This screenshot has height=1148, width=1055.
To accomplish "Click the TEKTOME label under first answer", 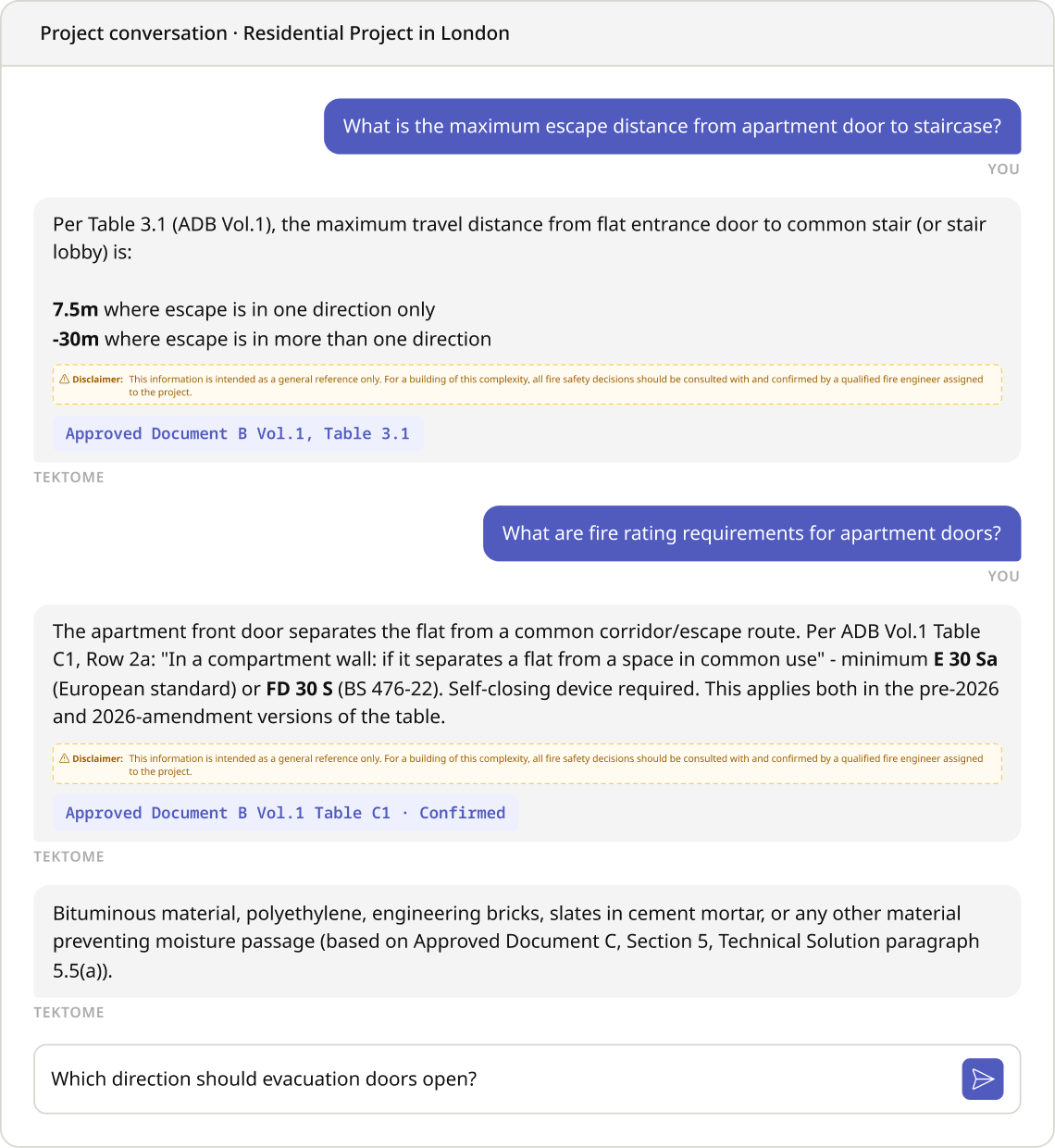I will click(69, 478).
